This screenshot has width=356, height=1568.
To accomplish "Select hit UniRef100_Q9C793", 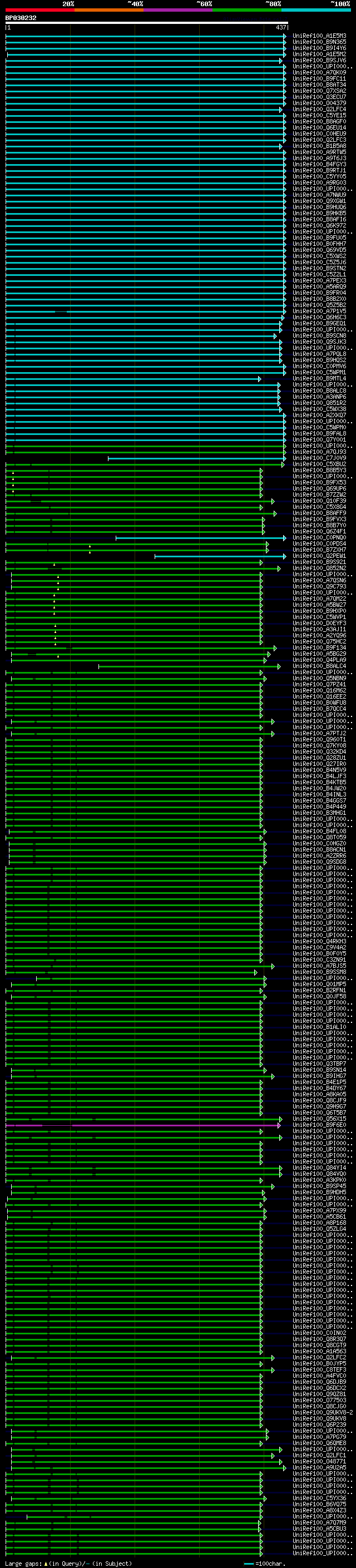I will coord(319,587).
